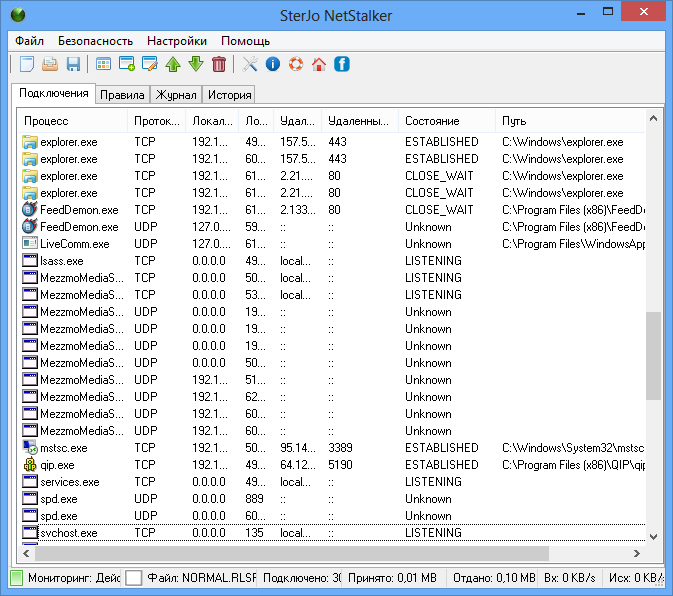Image resolution: width=673 pixels, height=596 pixels.
Task: Click the services.exe process icon
Action: (x=30, y=481)
